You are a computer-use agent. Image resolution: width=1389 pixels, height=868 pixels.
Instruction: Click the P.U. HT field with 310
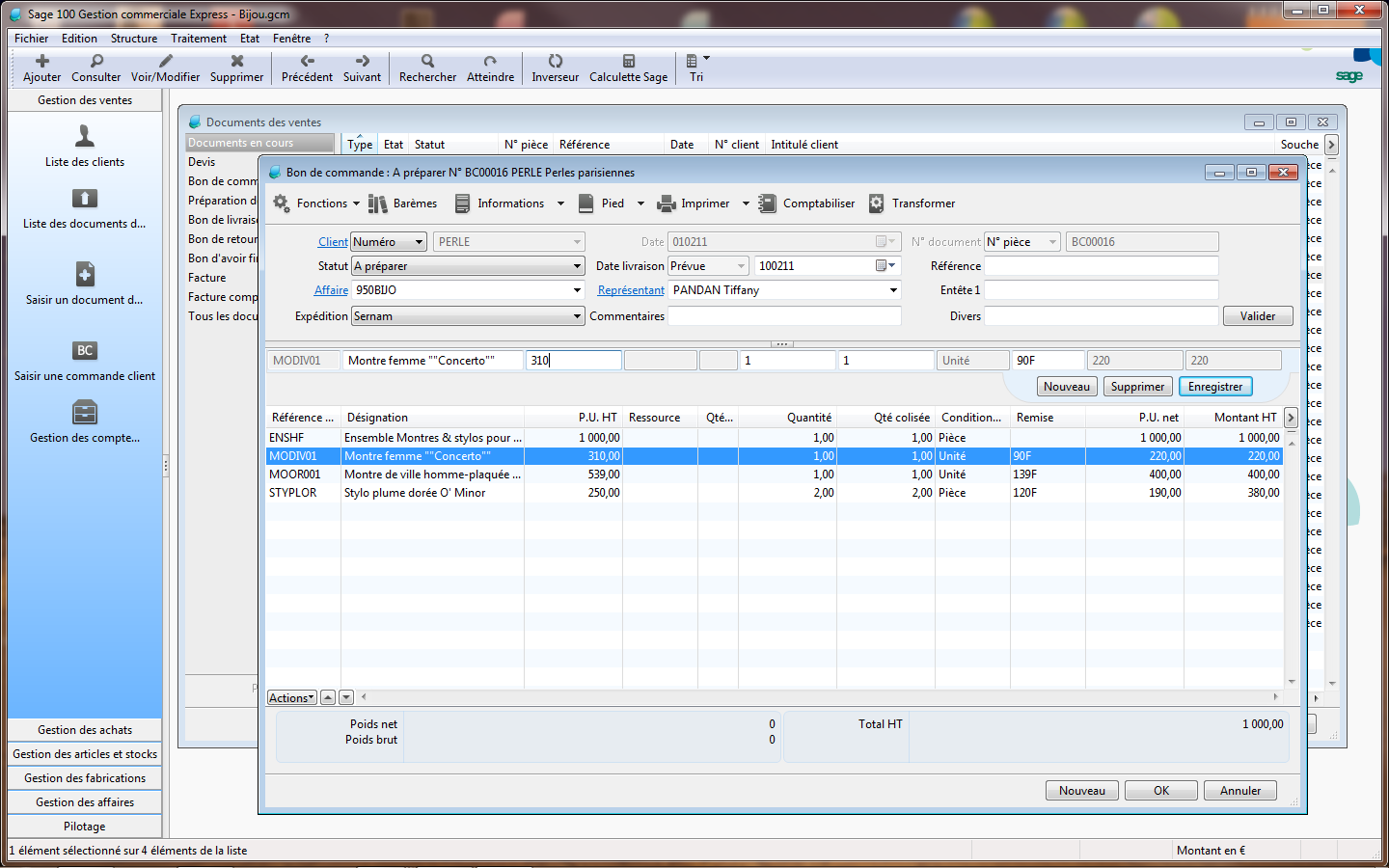tap(573, 361)
